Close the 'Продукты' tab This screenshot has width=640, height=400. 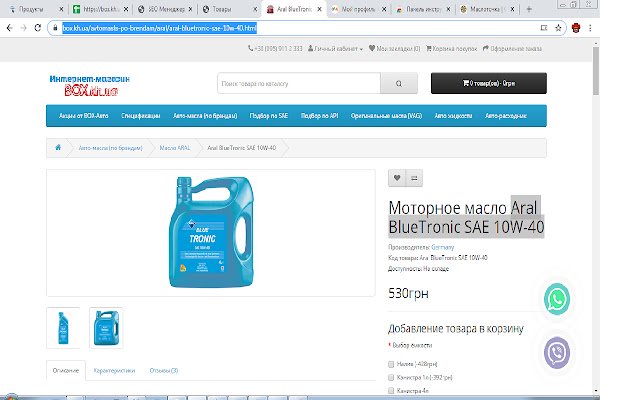[x=61, y=9]
